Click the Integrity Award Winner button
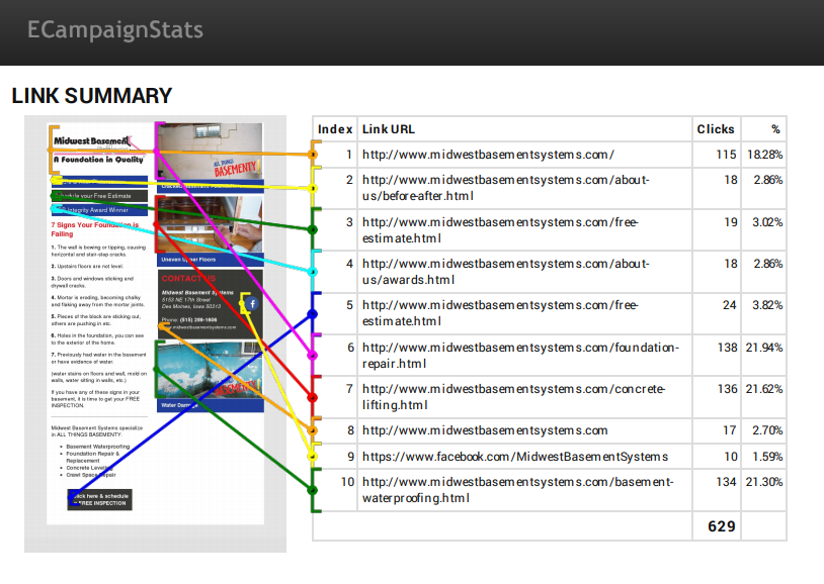824x584 pixels. point(99,210)
